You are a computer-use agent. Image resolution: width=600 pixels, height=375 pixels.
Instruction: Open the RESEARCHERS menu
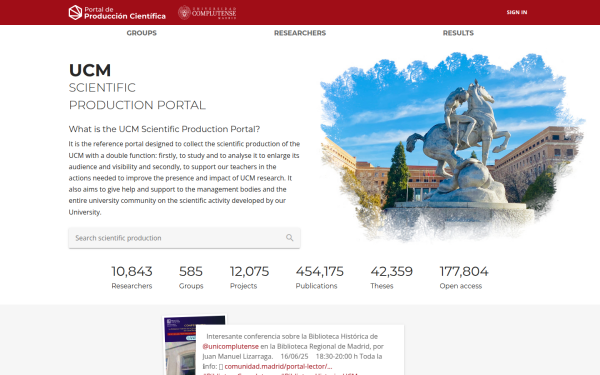(x=300, y=33)
